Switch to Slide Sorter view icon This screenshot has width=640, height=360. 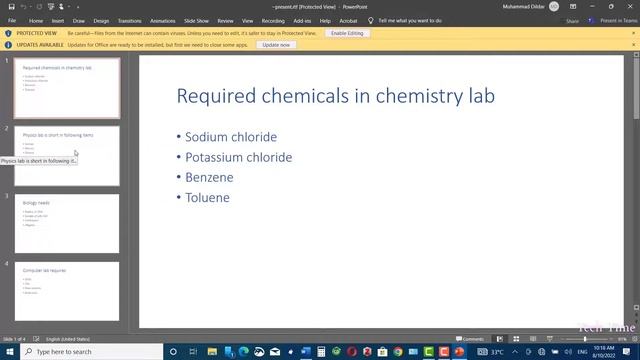[516, 339]
